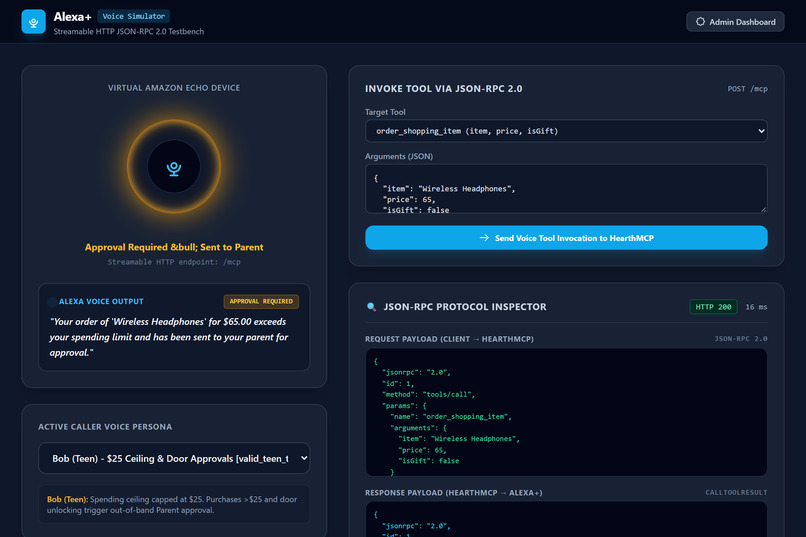Send Voice Tool Invocation to HearthMCP
Screen dimensions: 806x537
tap(566, 238)
